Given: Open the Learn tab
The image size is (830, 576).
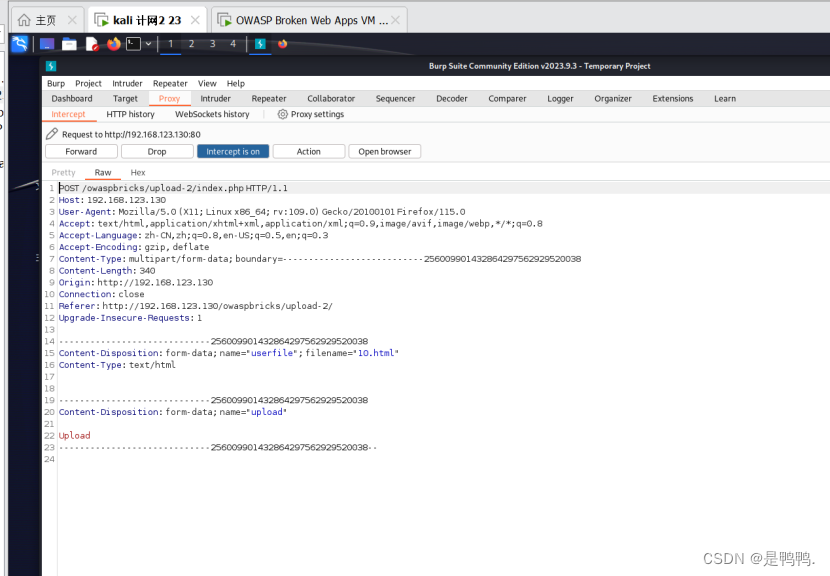Looking at the screenshot, I should click(725, 98).
